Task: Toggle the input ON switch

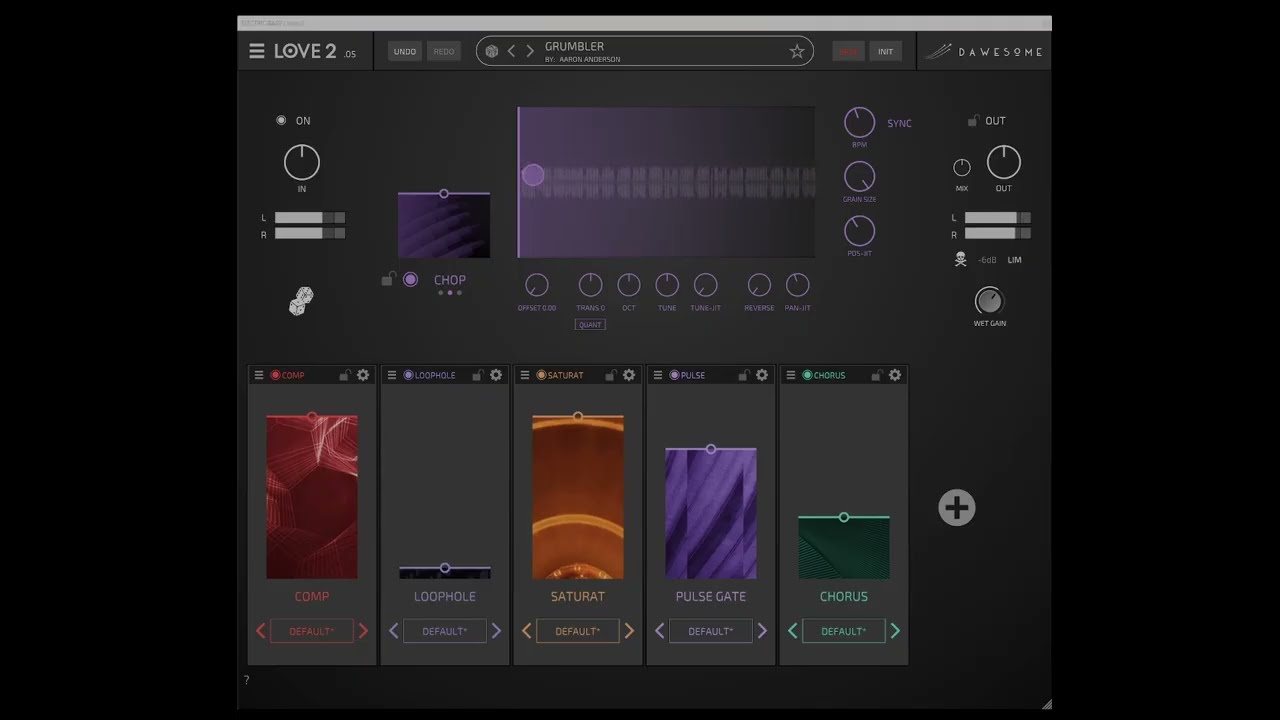Action: point(281,120)
